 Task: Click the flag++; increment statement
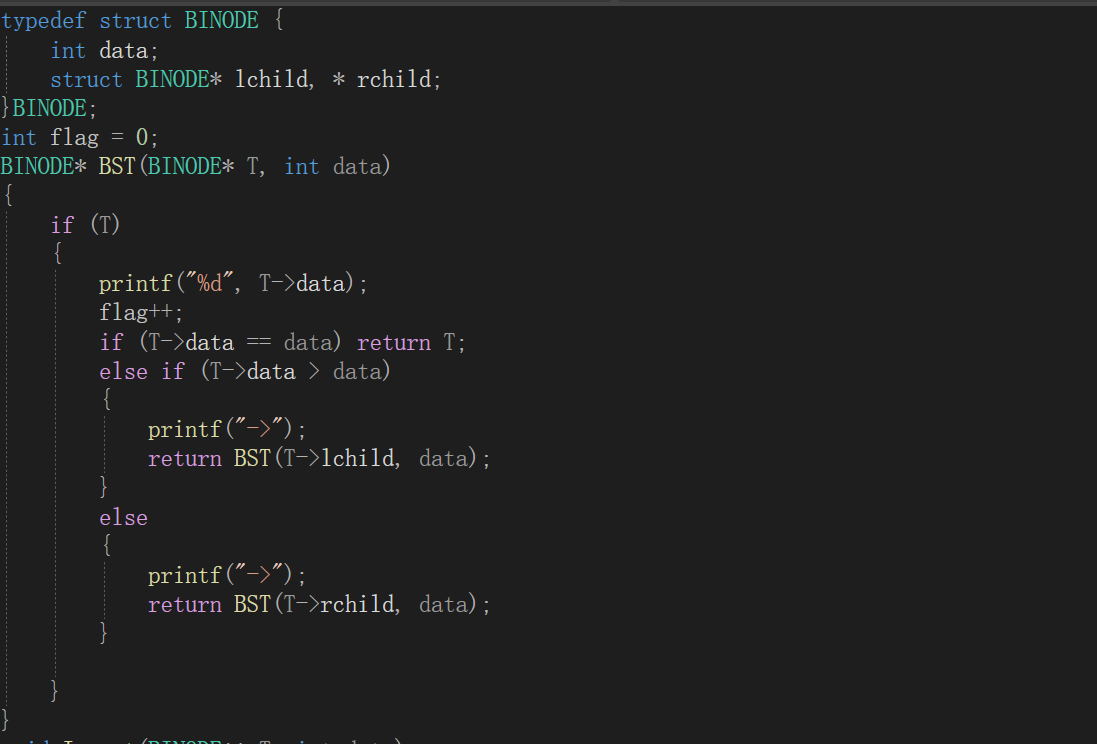tap(141, 313)
